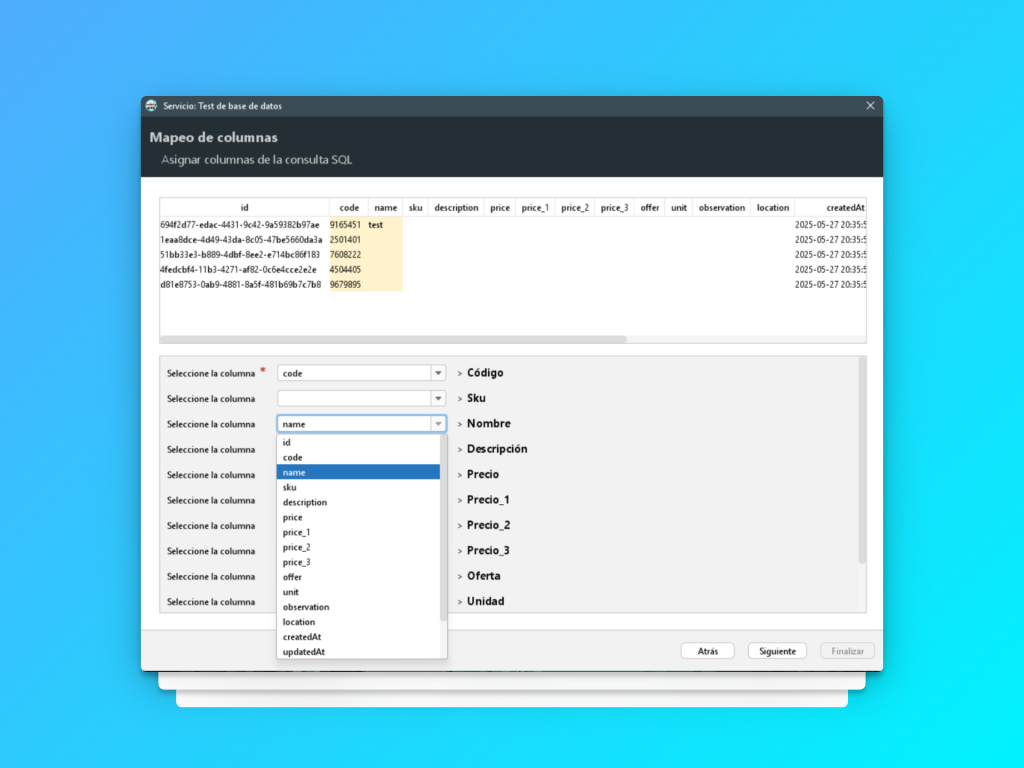The width and height of the screenshot is (1024, 768).
Task: Click the dropdown list scrollbar
Action: coord(443,528)
